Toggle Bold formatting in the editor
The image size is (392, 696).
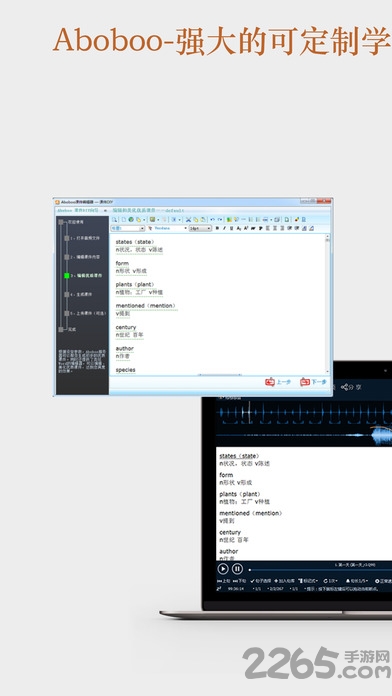tap(217, 228)
